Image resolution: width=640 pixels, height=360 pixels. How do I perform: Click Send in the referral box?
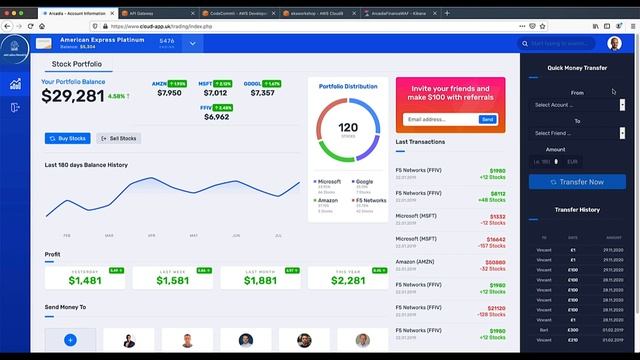(487, 119)
